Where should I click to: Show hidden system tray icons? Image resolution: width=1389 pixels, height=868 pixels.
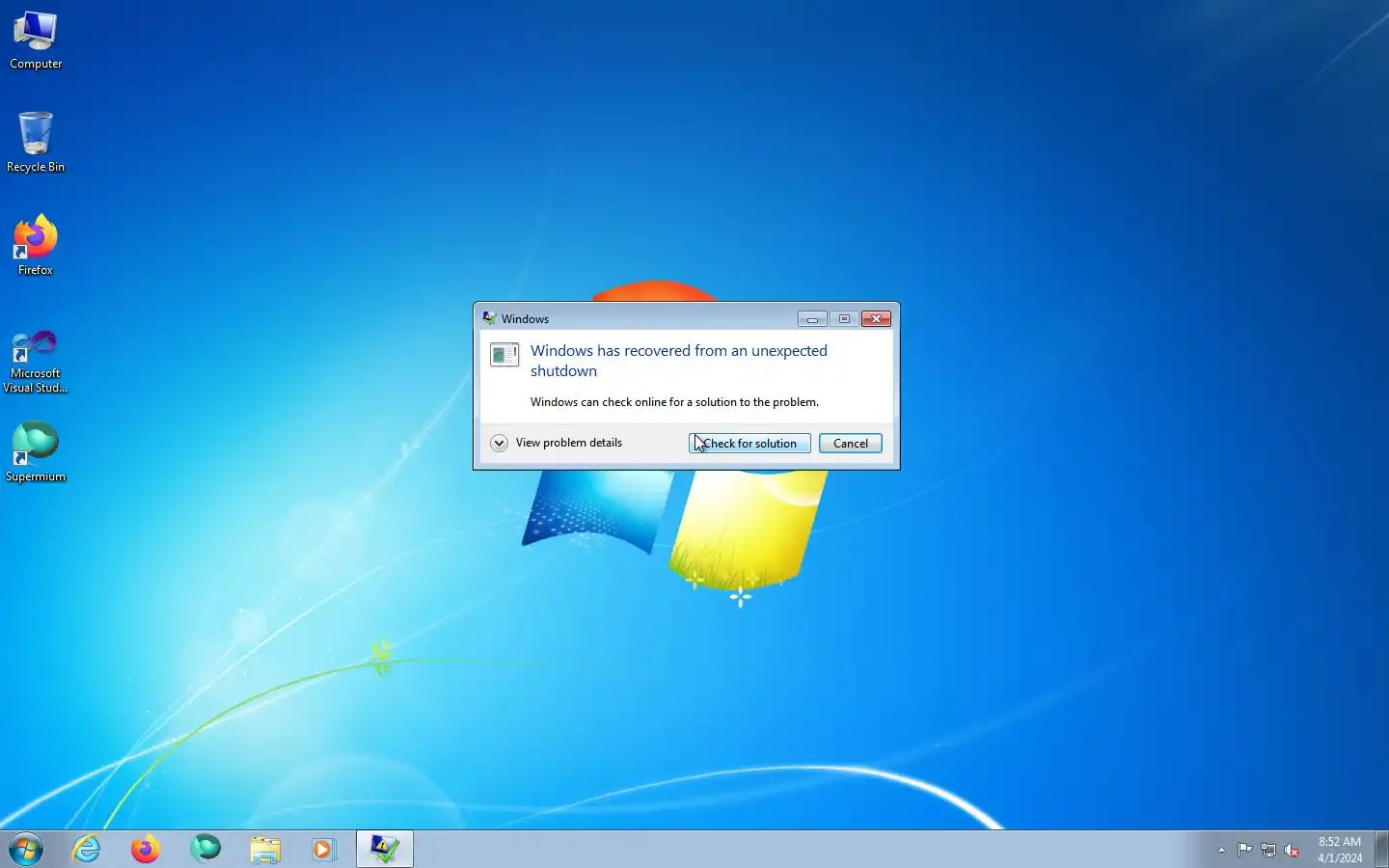[x=1221, y=851]
